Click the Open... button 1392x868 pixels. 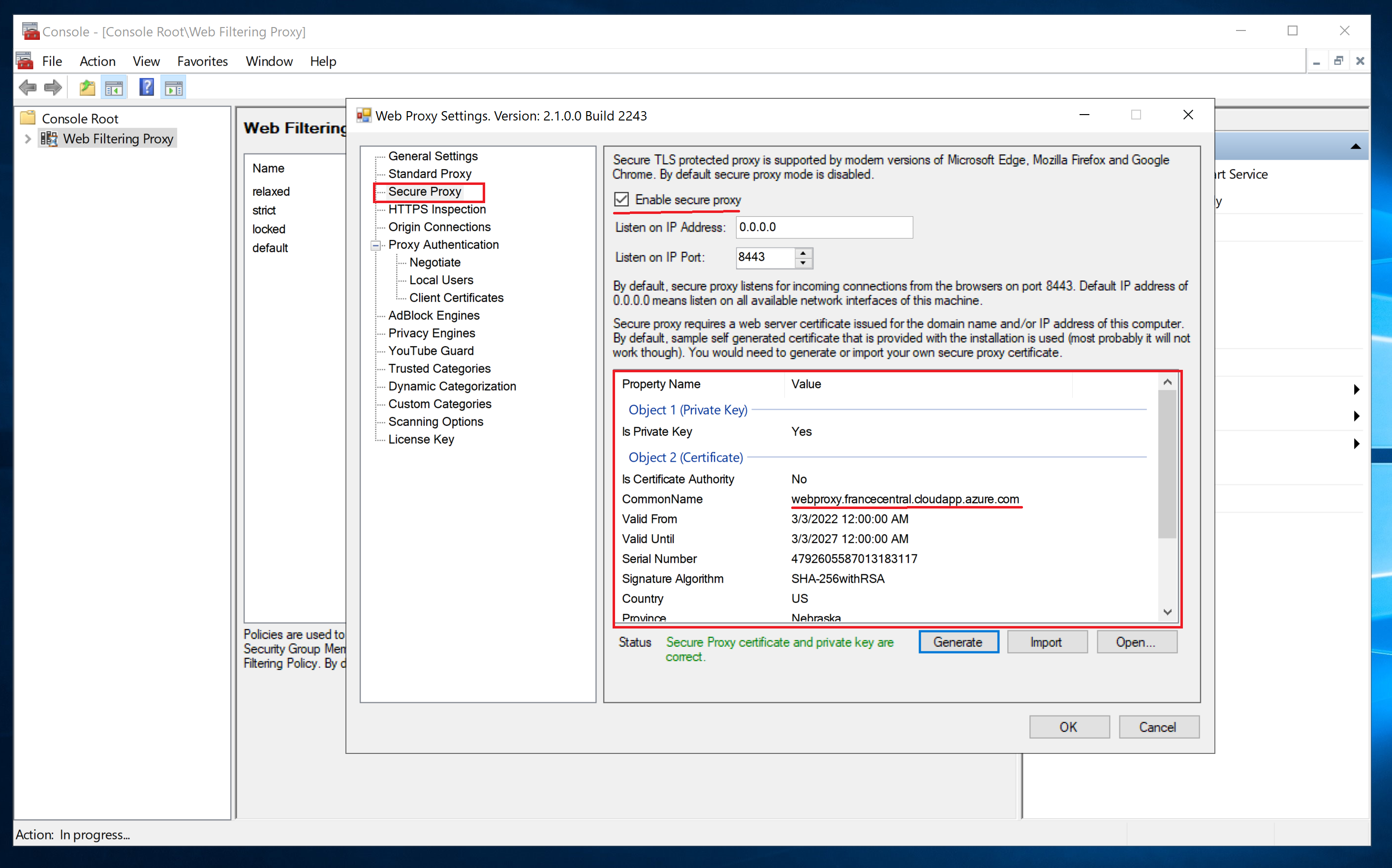(1137, 642)
